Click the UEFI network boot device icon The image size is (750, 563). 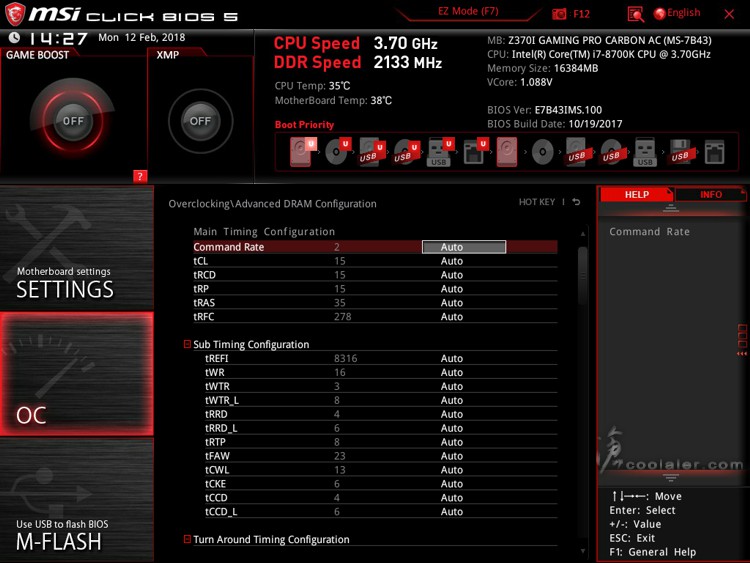[x=475, y=152]
